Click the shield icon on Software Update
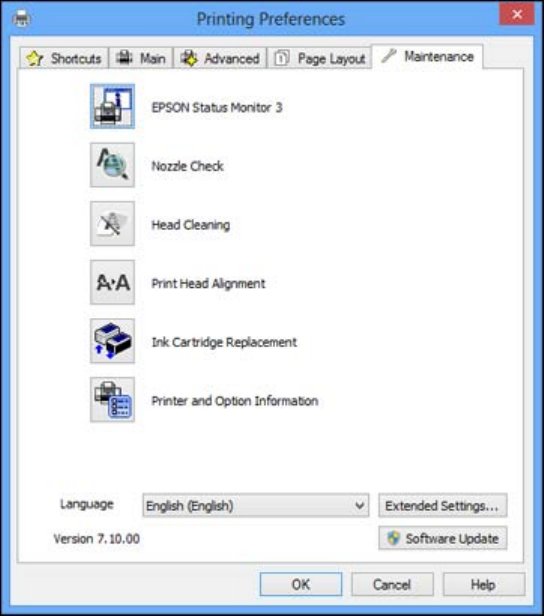 394,538
